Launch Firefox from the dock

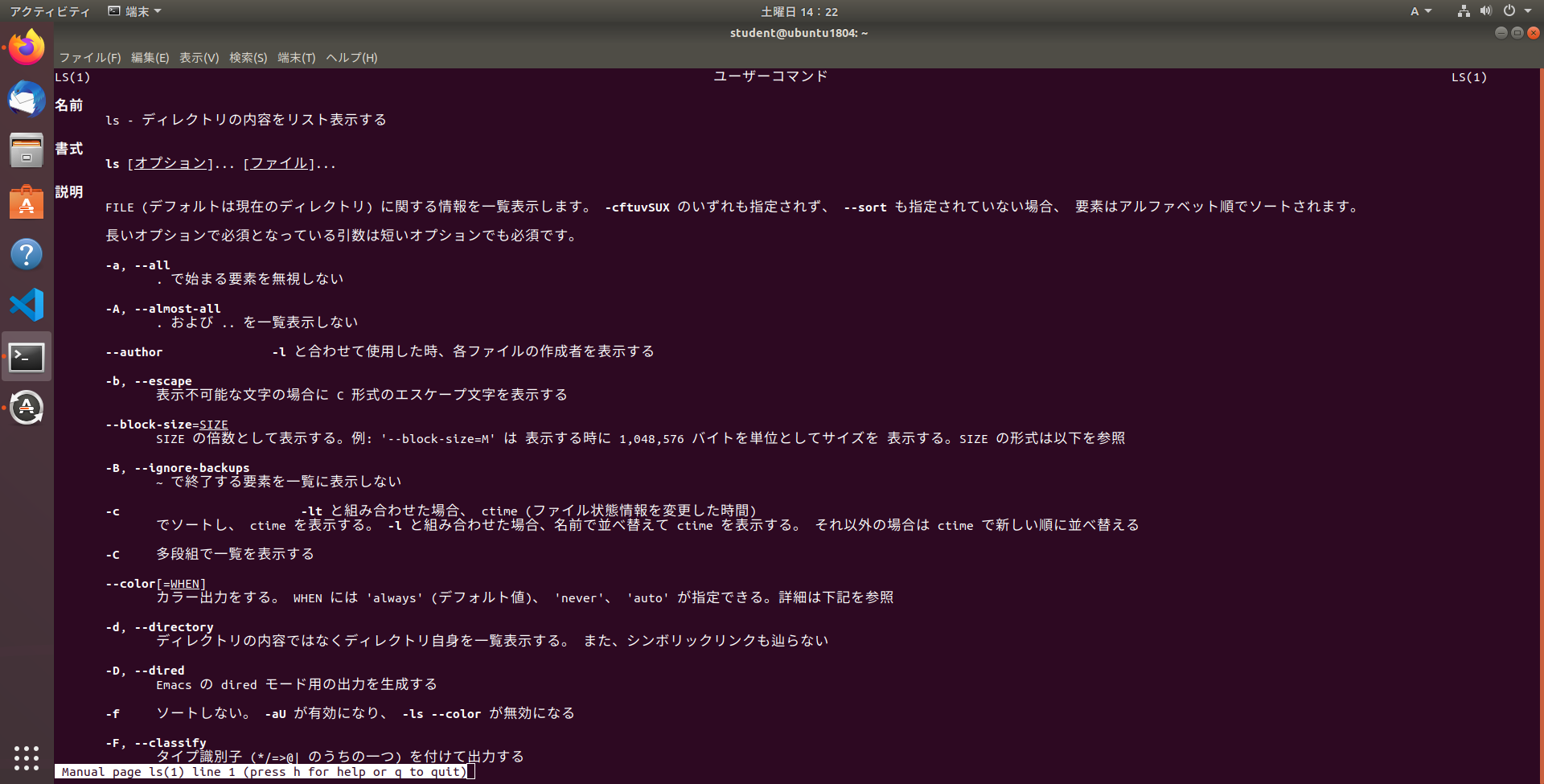click(27, 47)
